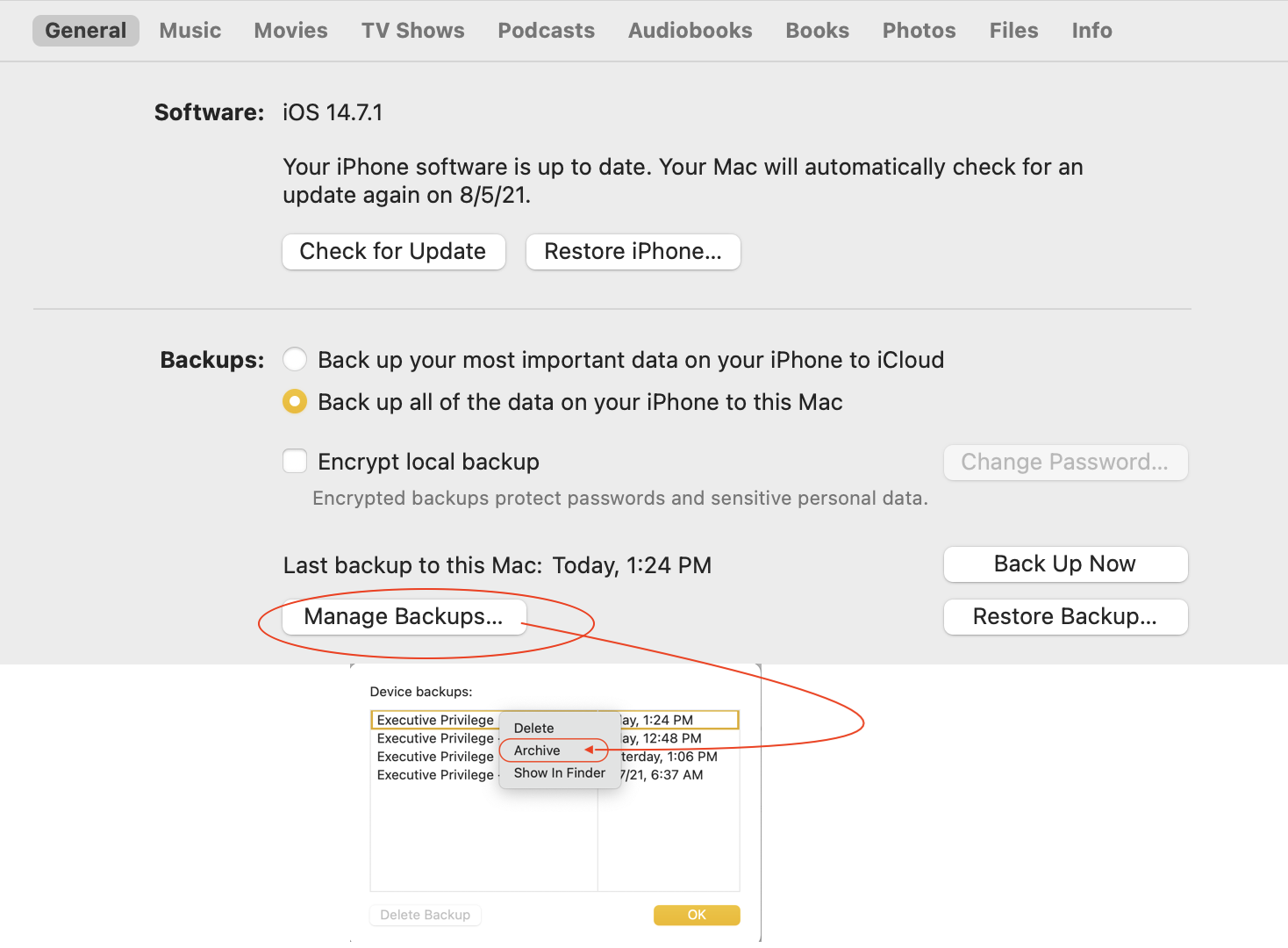Choose Show In Finder from the context menu
Screen dimensions: 1288x948
pyautogui.click(x=560, y=773)
